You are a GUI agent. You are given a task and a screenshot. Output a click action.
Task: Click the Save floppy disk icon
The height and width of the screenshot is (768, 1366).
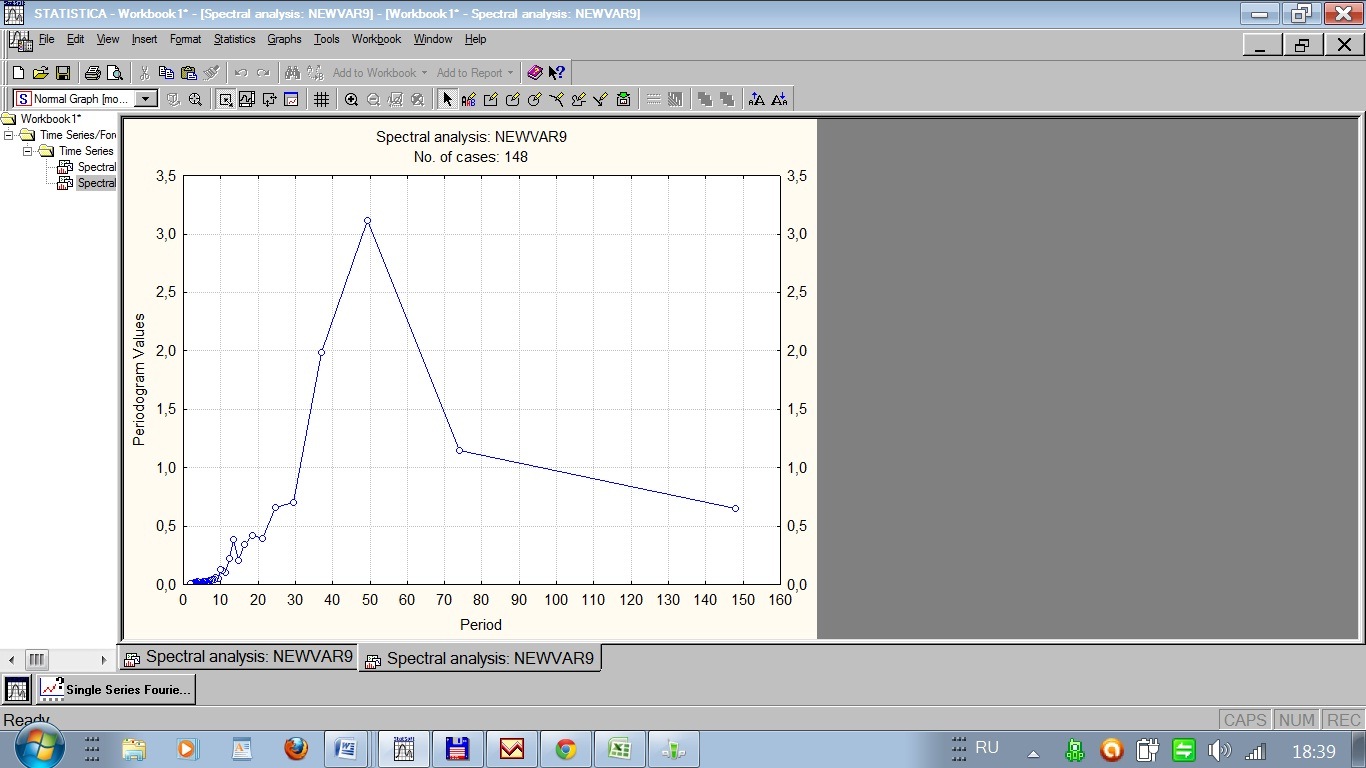(63, 73)
